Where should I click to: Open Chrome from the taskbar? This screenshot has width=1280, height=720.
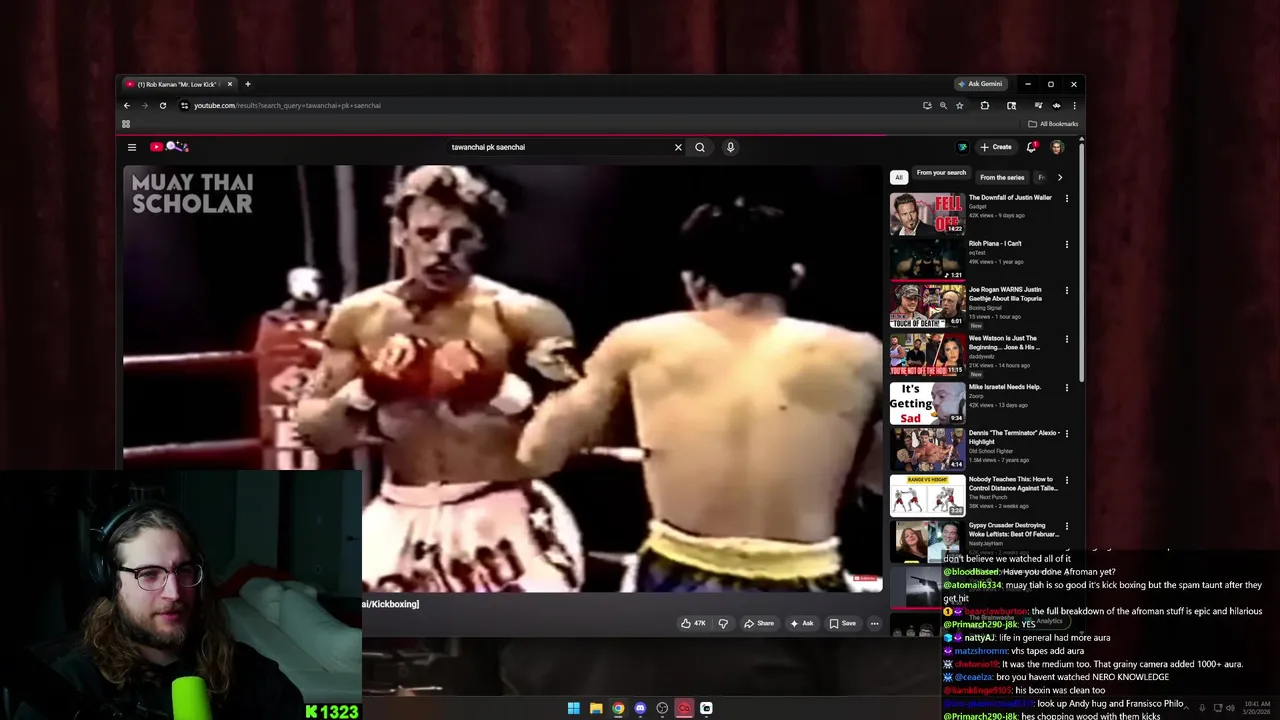(618, 708)
